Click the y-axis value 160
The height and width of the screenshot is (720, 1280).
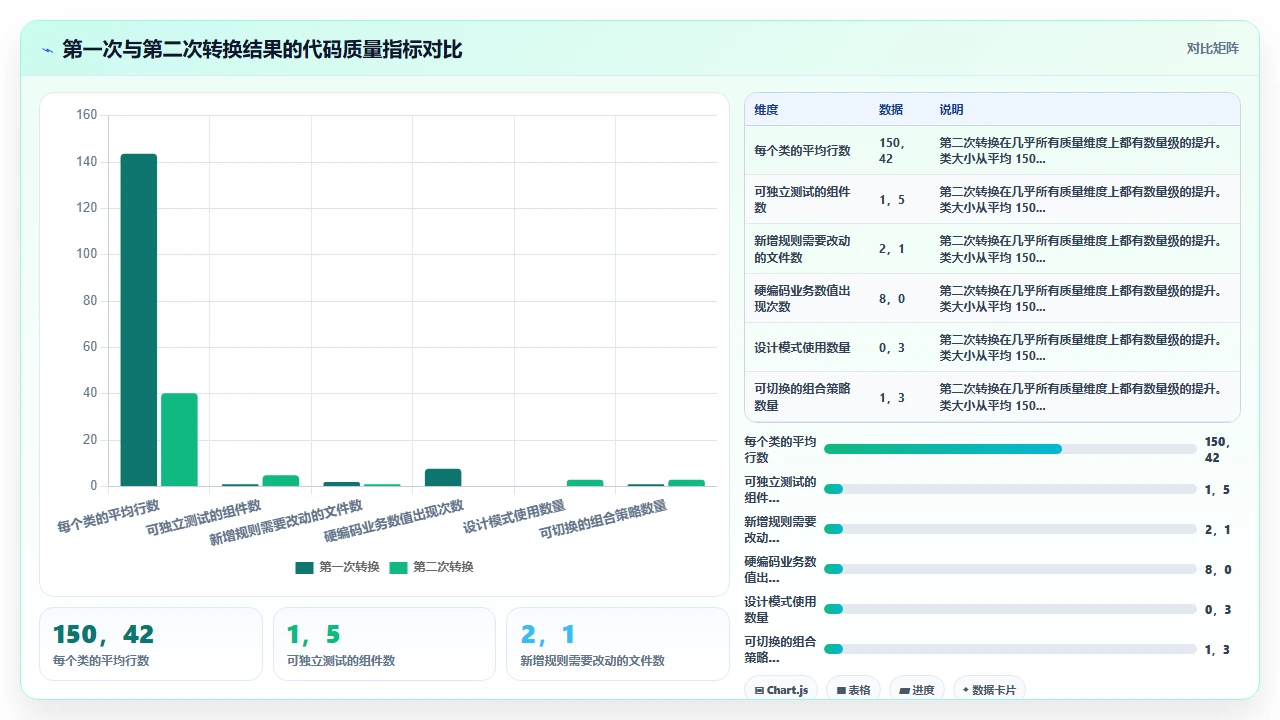[x=87, y=115]
